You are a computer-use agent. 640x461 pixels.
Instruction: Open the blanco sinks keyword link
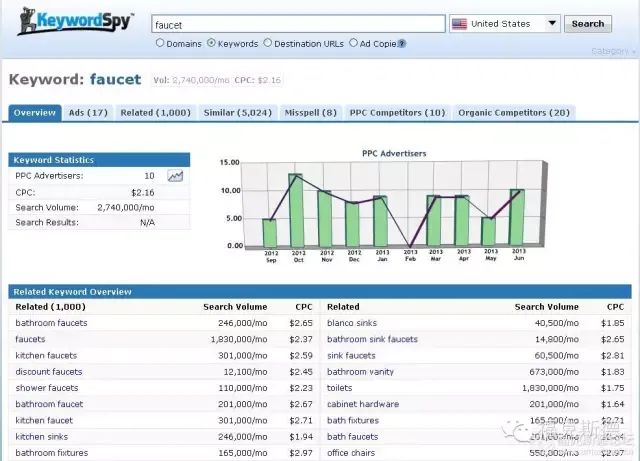tap(352, 323)
